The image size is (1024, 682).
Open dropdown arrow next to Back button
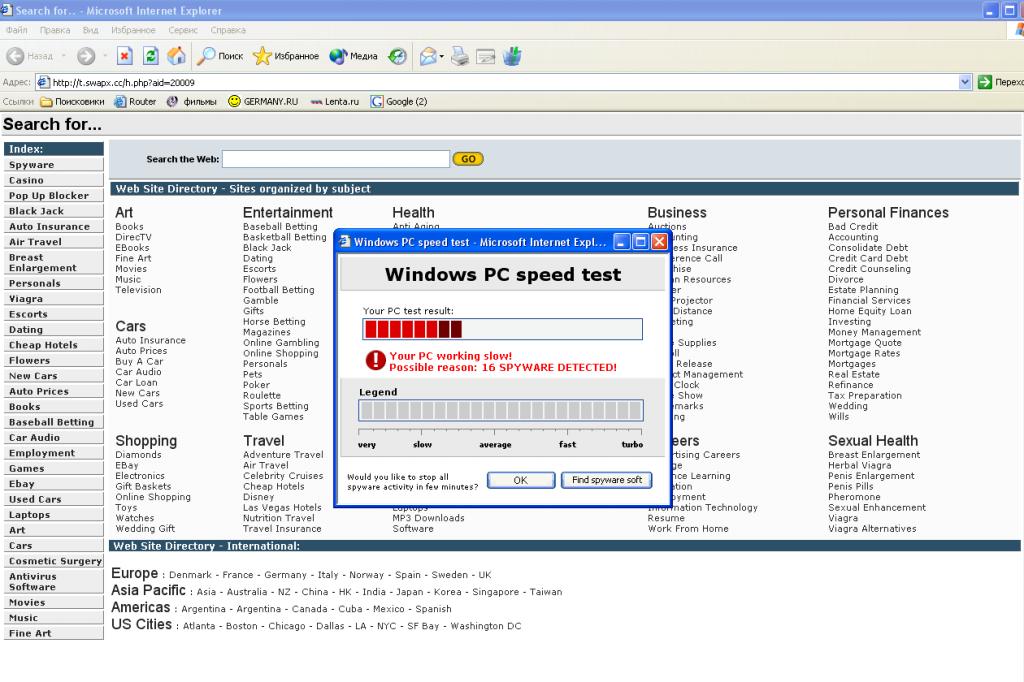[63, 56]
